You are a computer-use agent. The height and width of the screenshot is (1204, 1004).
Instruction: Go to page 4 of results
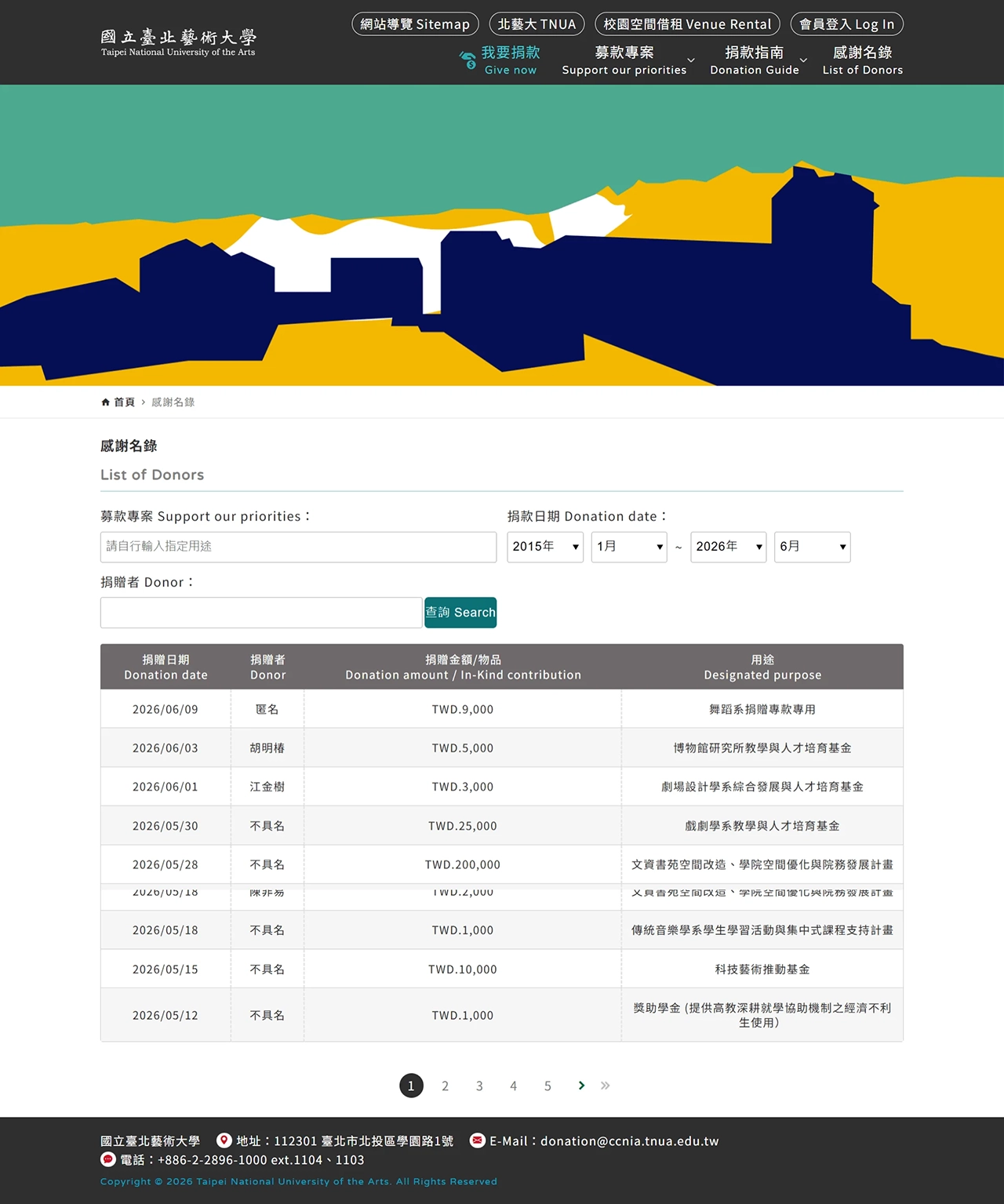click(x=513, y=1086)
